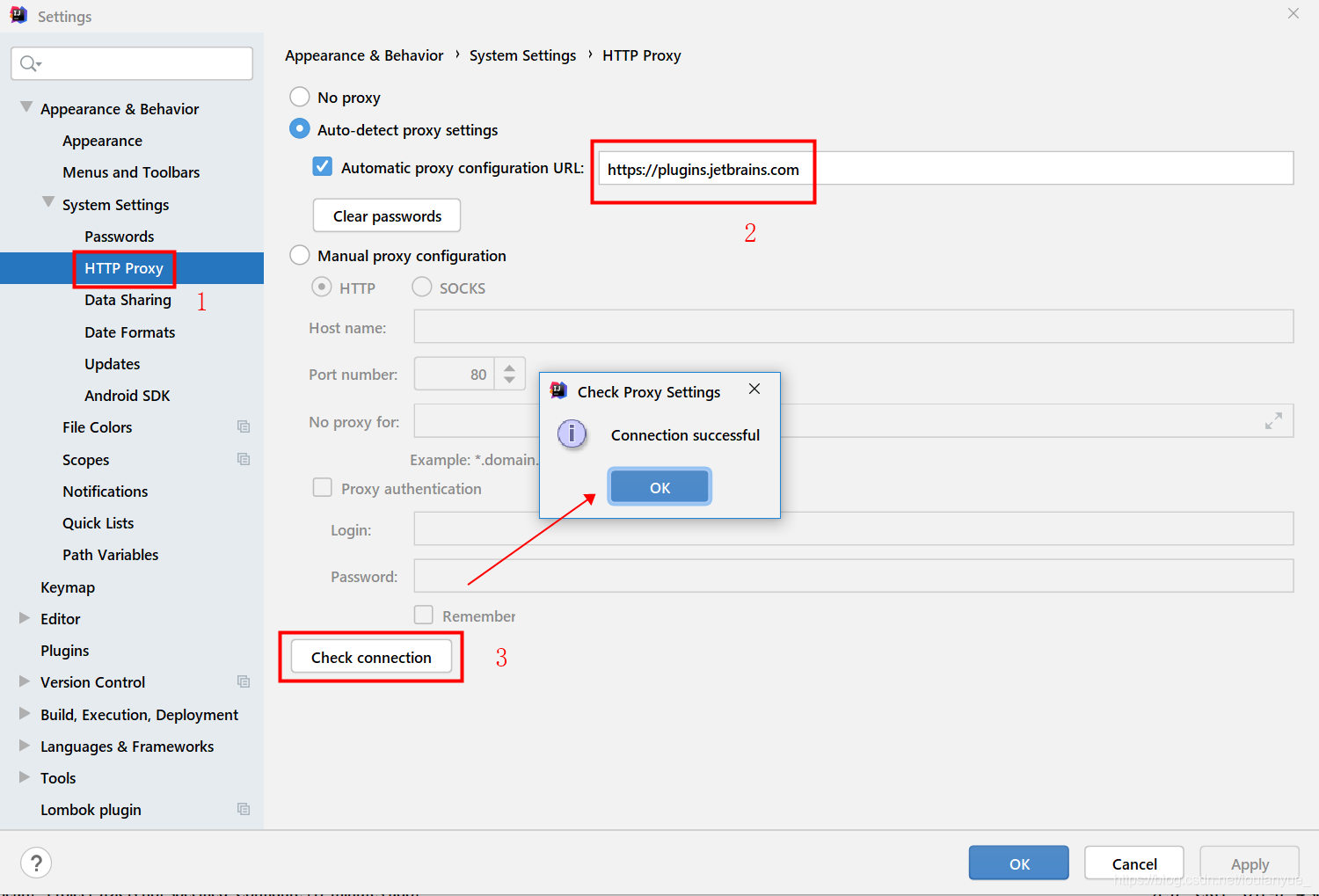Collapse the Appearance & Behavior section
This screenshot has width=1319, height=896.
pos(26,107)
